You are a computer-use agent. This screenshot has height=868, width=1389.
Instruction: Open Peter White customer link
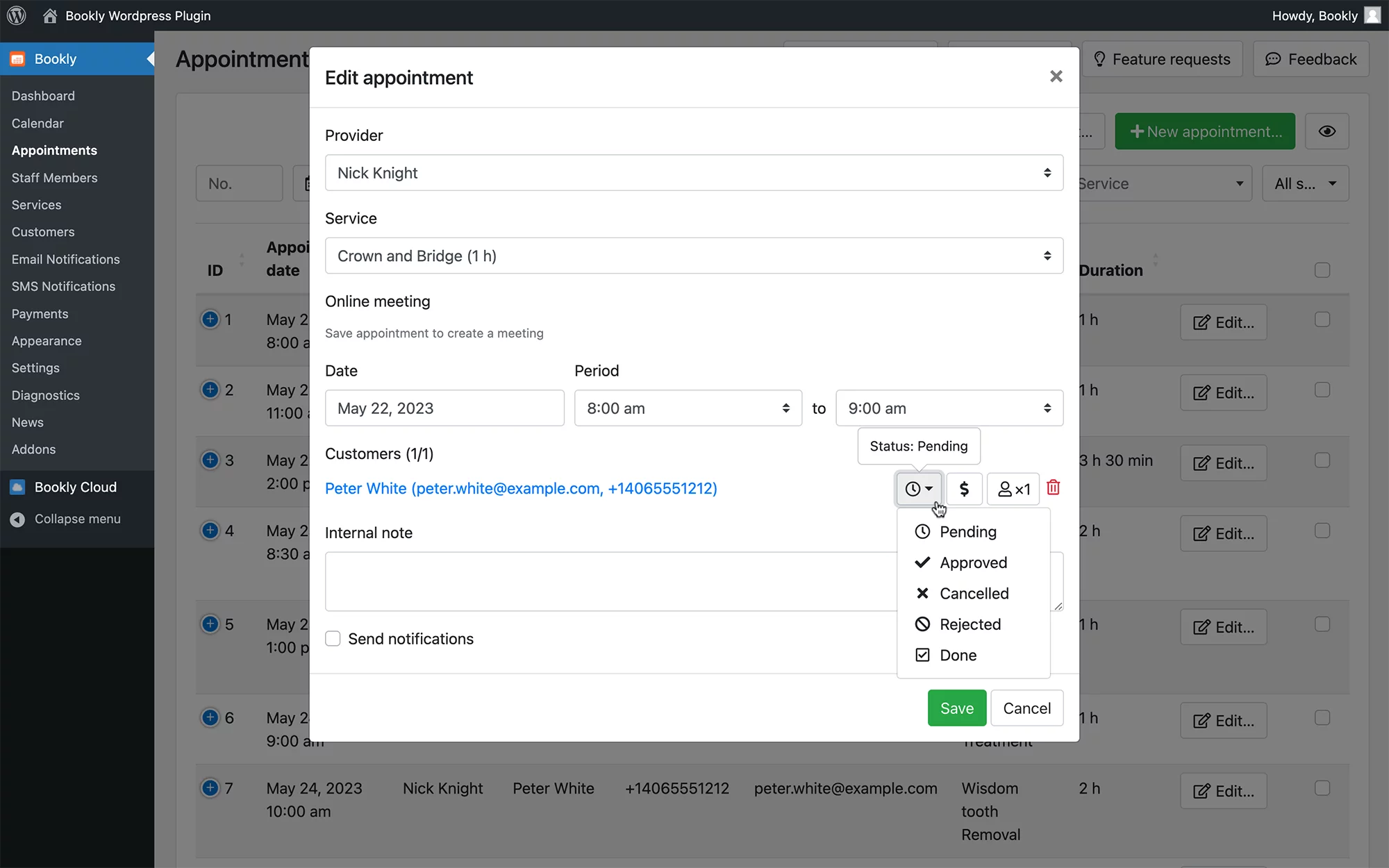(x=521, y=488)
